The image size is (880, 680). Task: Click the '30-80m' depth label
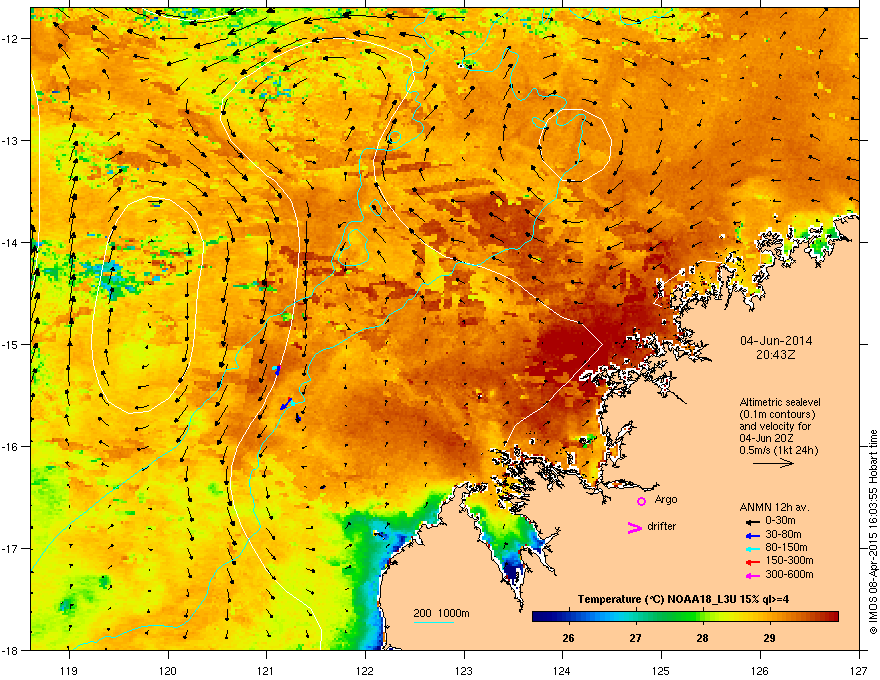[783, 535]
